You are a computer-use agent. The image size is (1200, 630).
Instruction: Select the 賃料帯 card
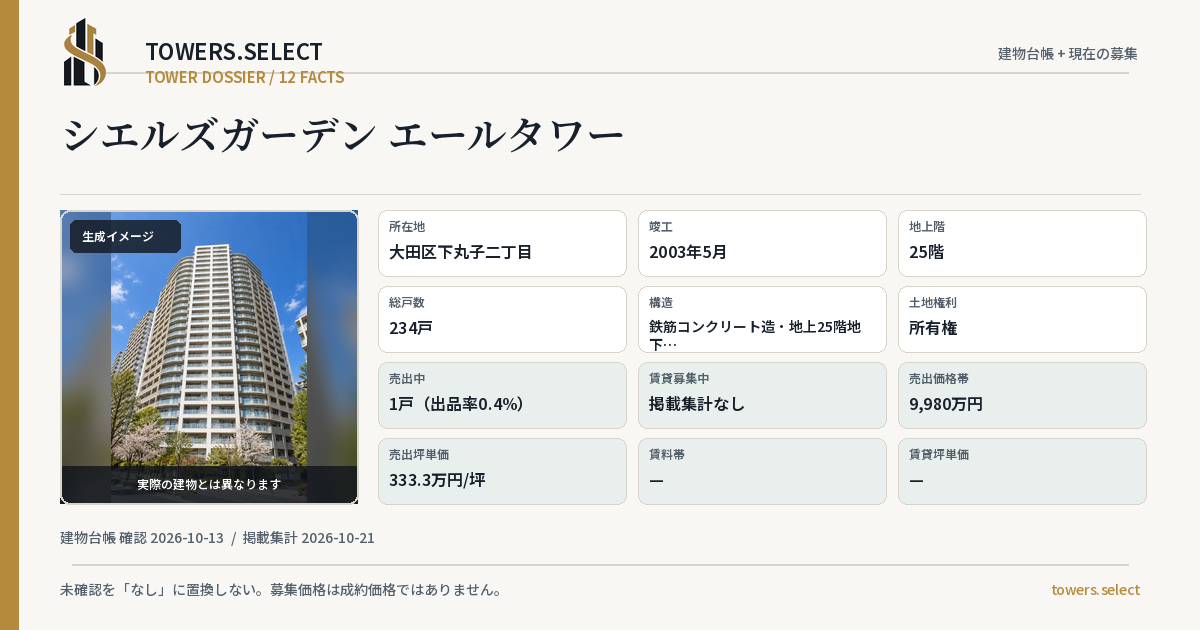(x=762, y=471)
